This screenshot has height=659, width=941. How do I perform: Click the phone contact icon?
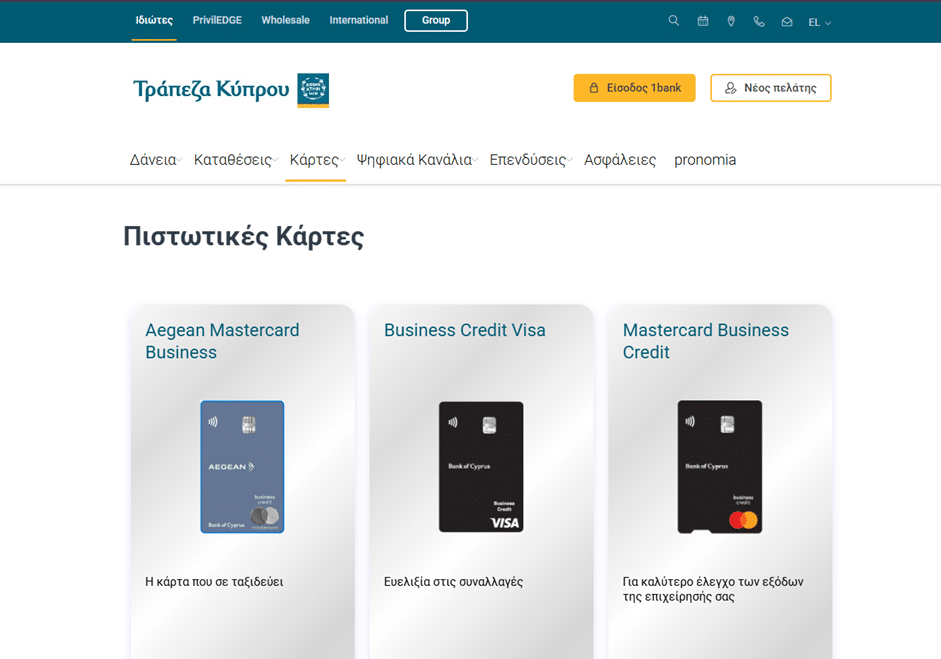(759, 22)
